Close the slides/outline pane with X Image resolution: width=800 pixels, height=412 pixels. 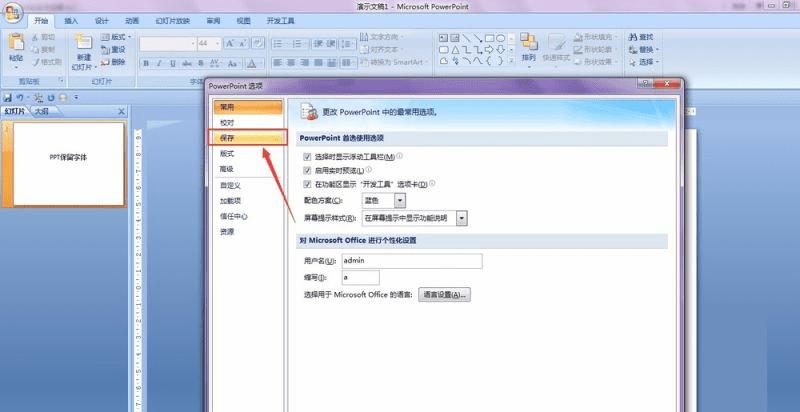[121, 112]
